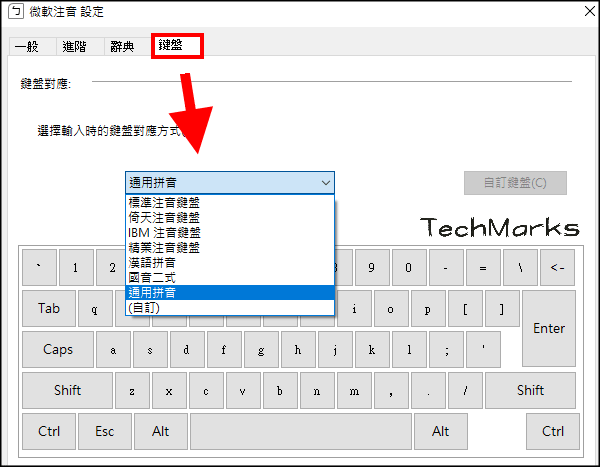Click the Enter key
This screenshot has width=600, height=467.
549,328
